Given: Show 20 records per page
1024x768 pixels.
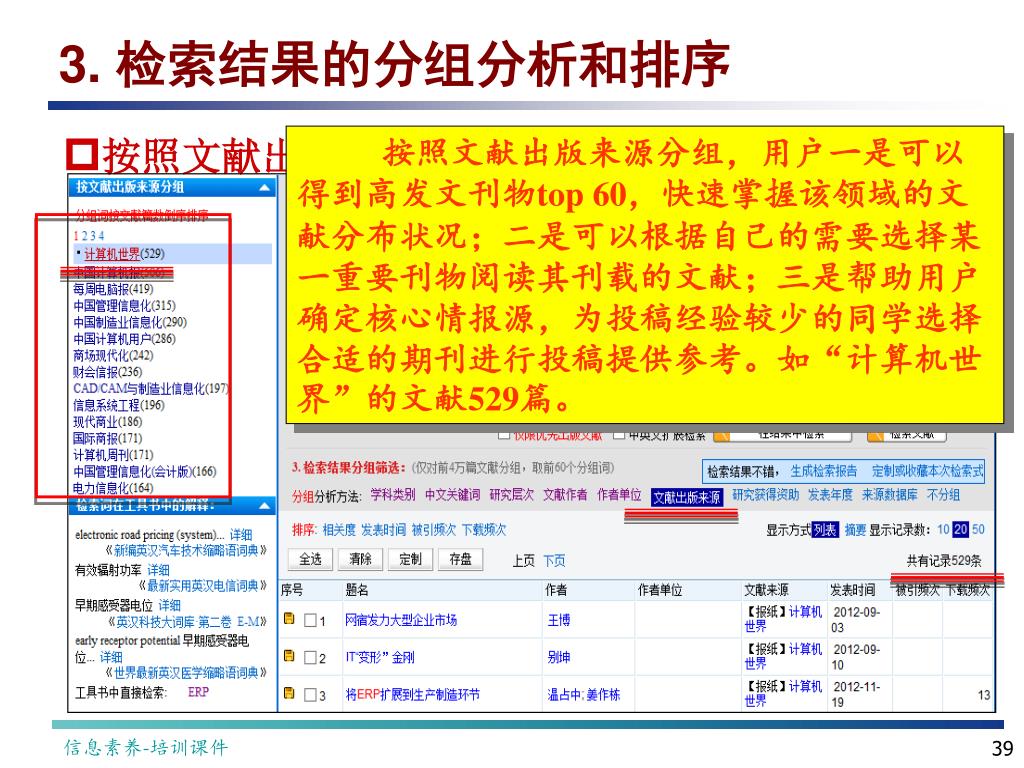Looking at the screenshot, I should pyautogui.click(x=960, y=530).
